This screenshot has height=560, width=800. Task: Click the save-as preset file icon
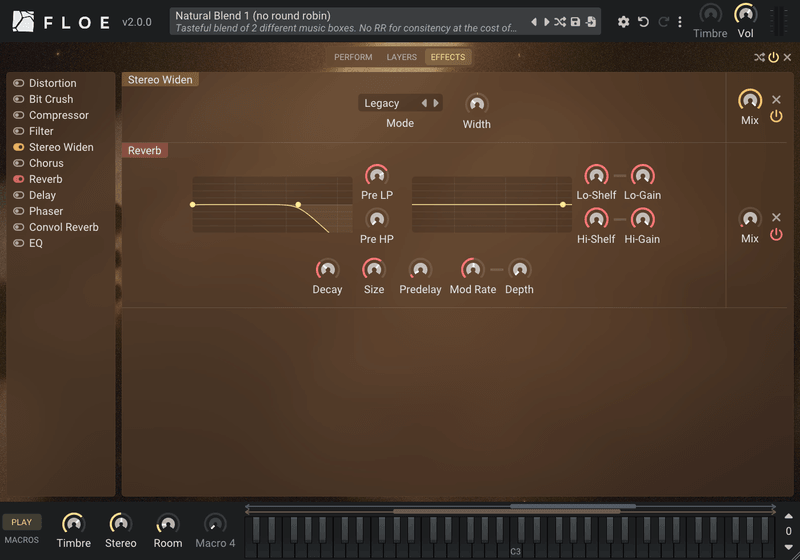click(x=590, y=22)
